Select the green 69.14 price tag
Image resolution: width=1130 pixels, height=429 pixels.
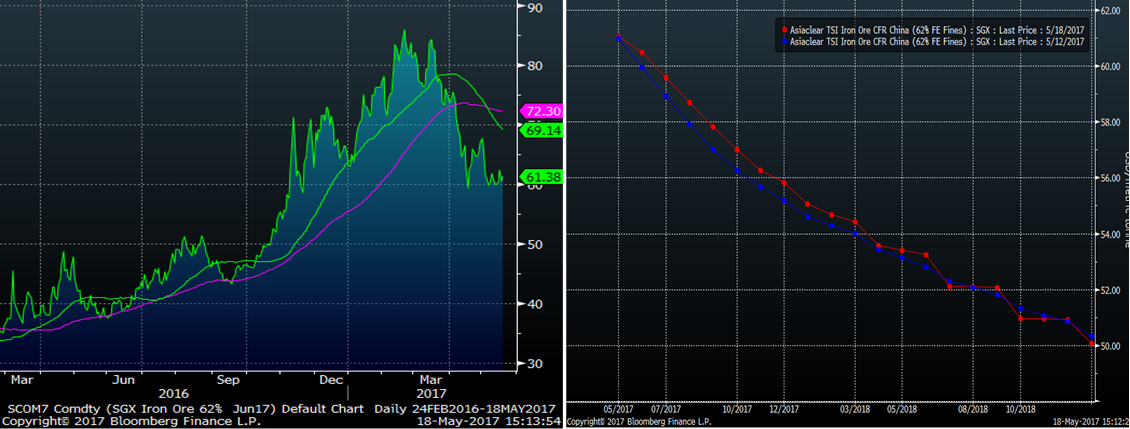pos(541,130)
